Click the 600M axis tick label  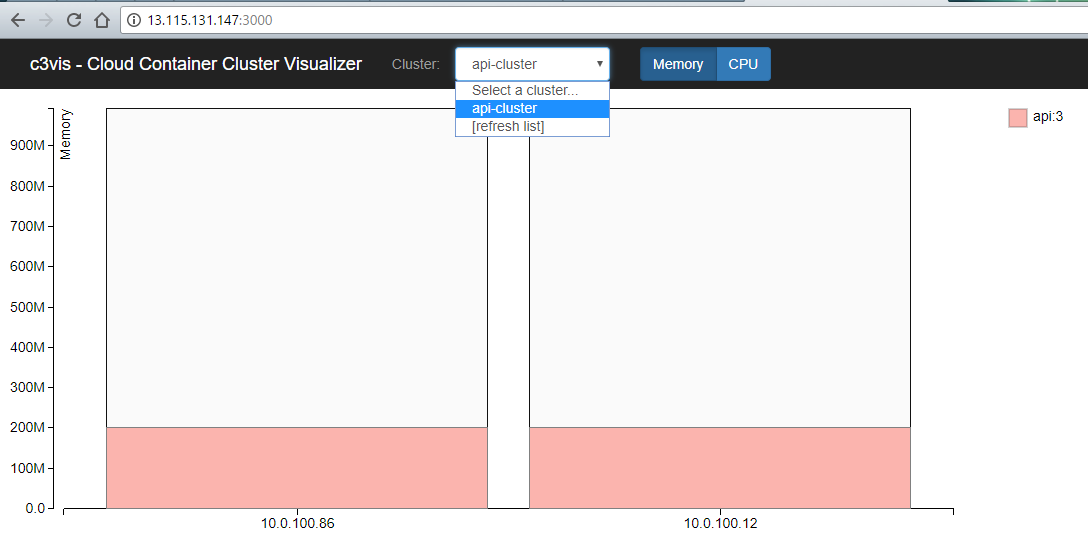tap(28, 266)
